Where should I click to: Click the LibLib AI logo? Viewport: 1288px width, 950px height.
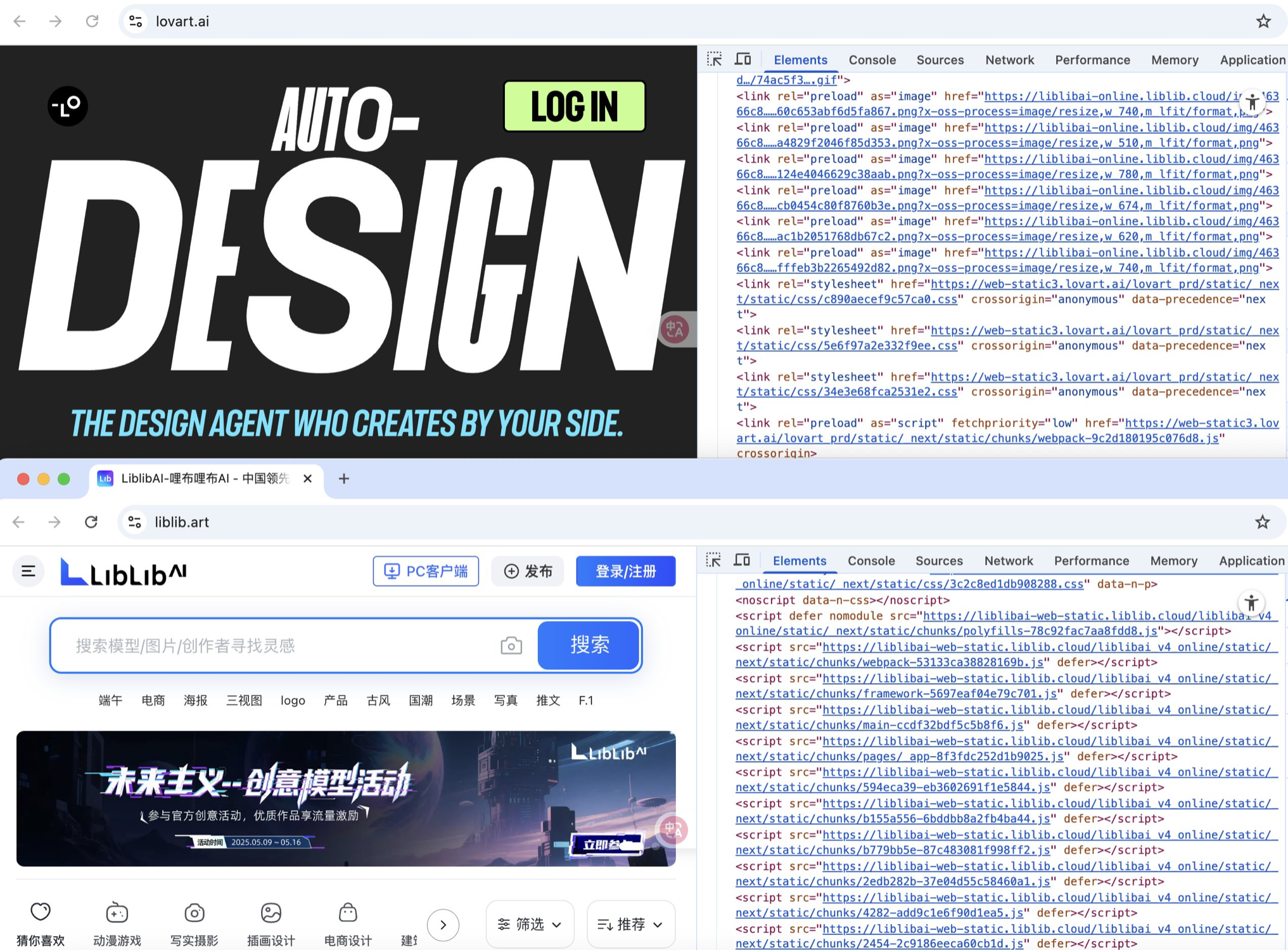coord(124,572)
